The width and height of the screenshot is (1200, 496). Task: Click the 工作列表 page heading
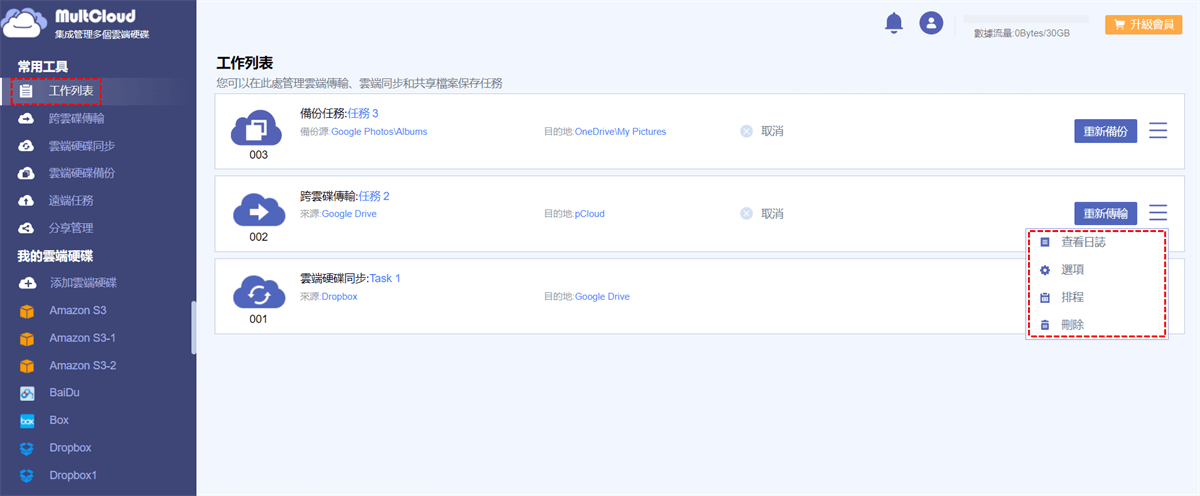[245, 62]
